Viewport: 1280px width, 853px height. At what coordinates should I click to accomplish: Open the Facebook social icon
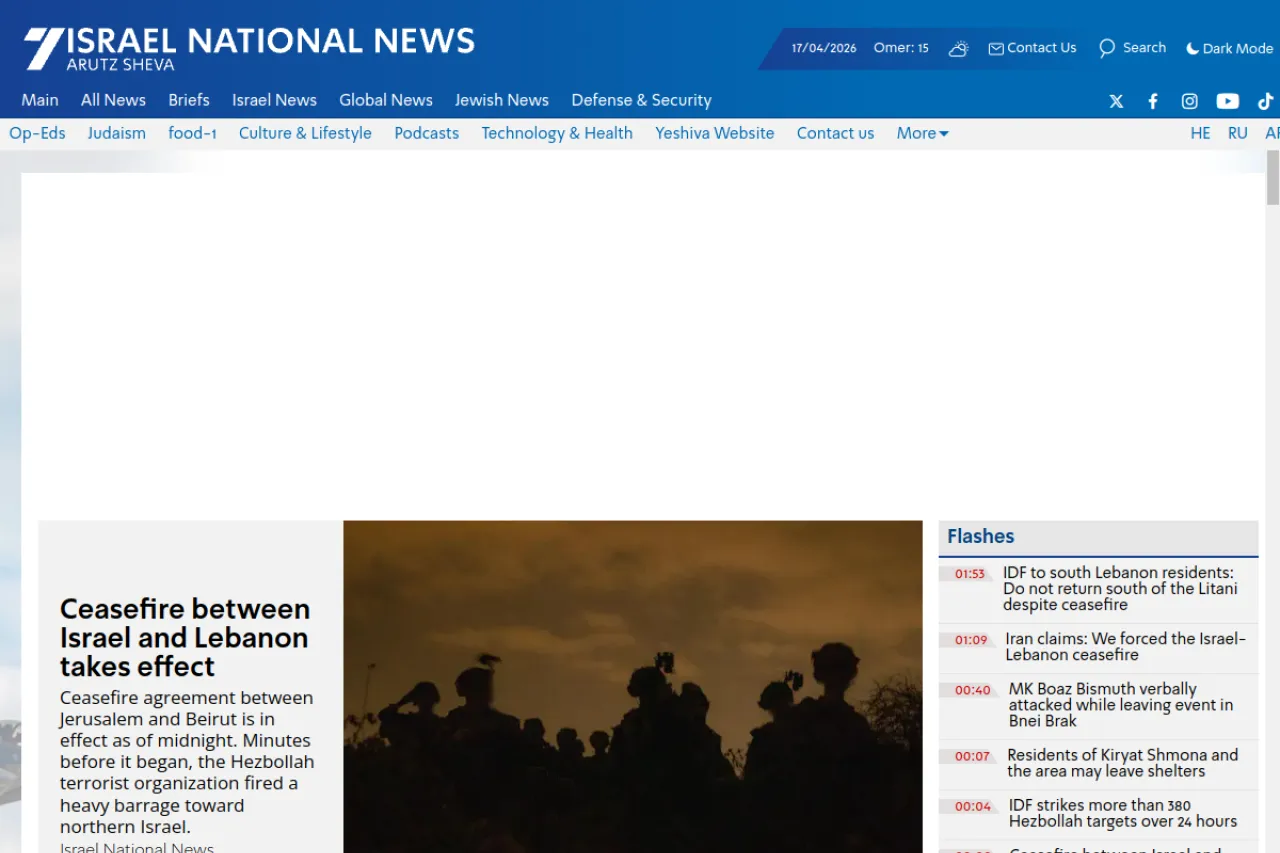click(1153, 101)
